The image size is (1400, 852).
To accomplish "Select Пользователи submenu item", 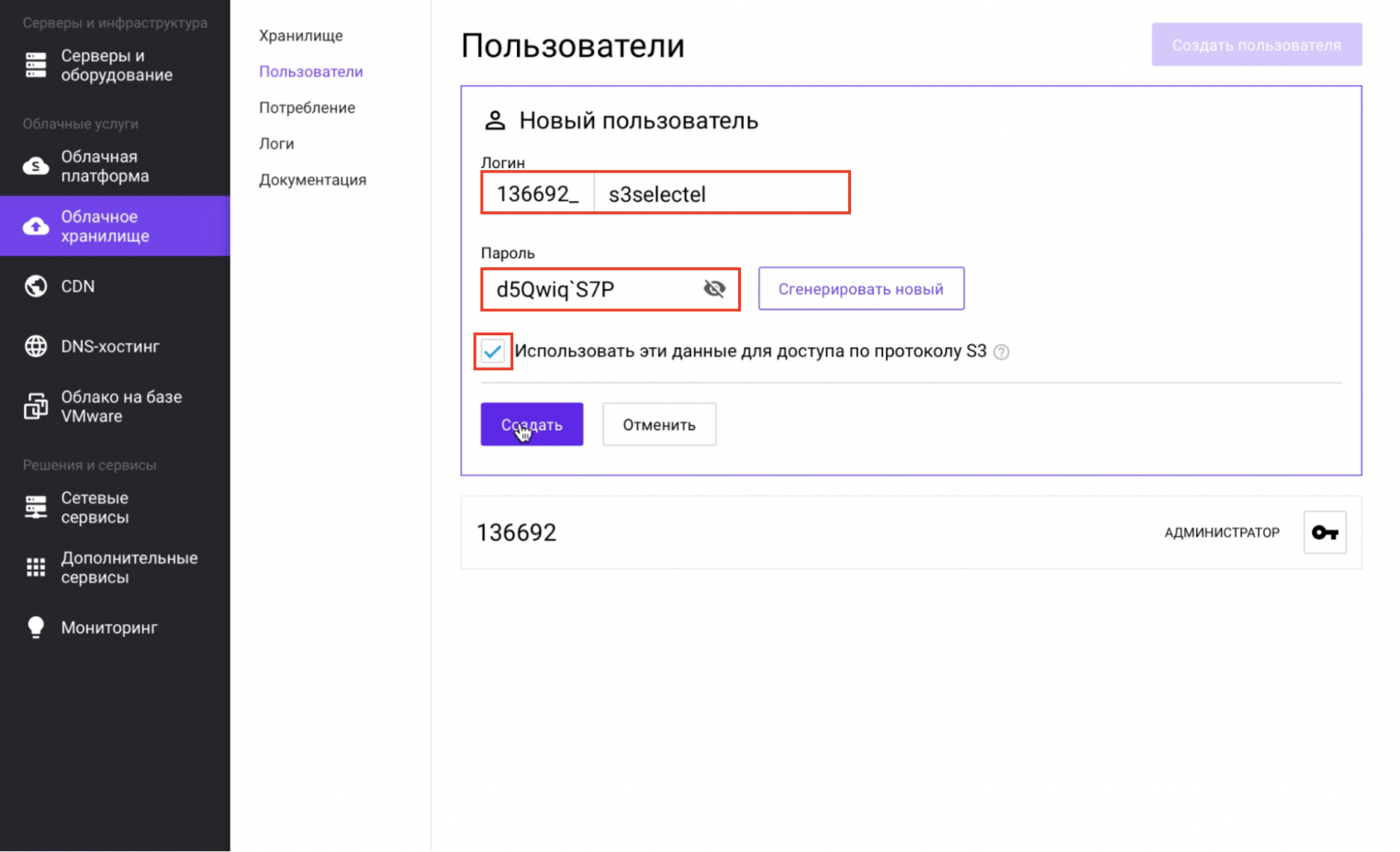I will (x=311, y=72).
